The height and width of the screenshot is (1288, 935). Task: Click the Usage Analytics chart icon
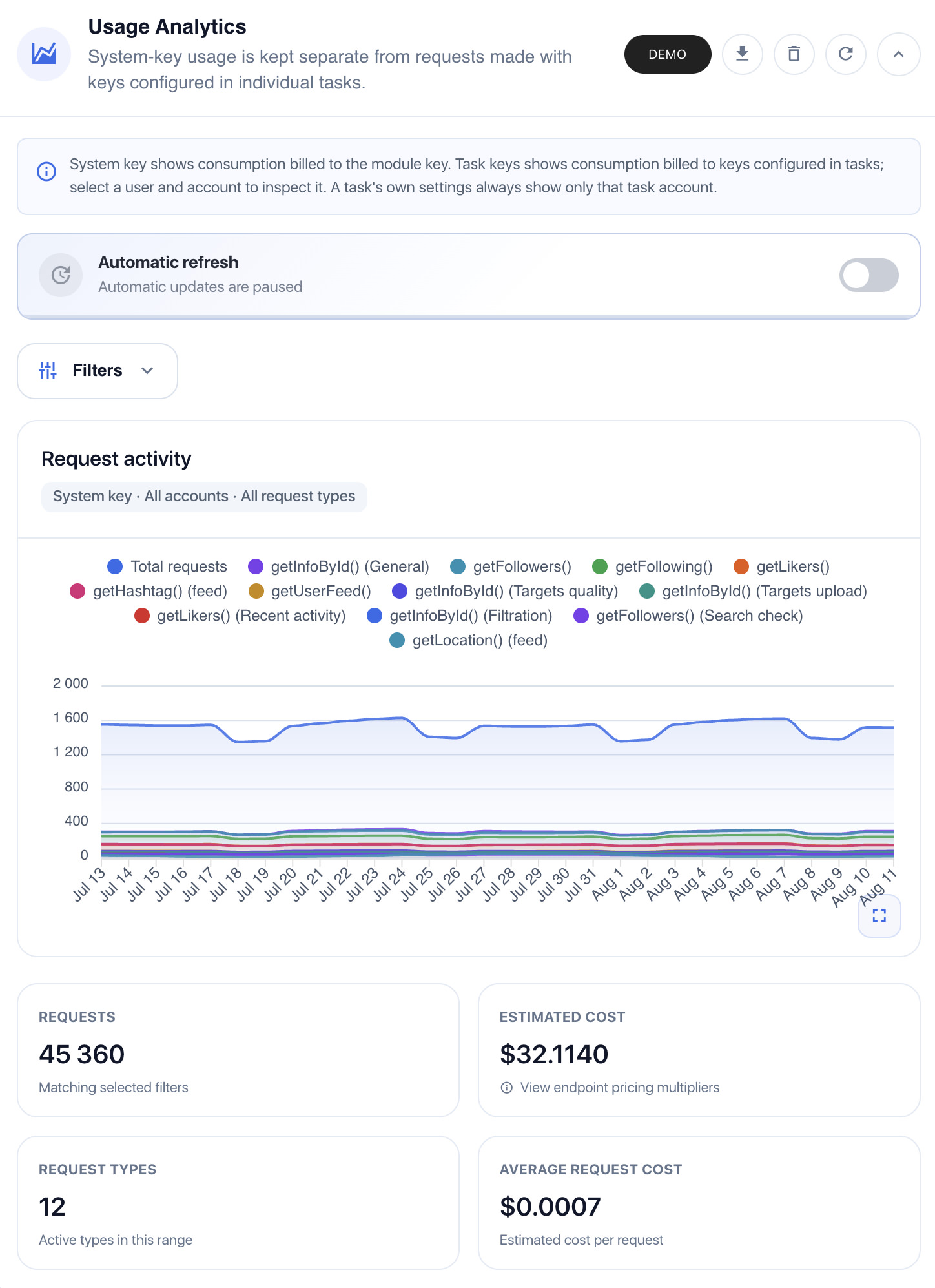point(44,54)
